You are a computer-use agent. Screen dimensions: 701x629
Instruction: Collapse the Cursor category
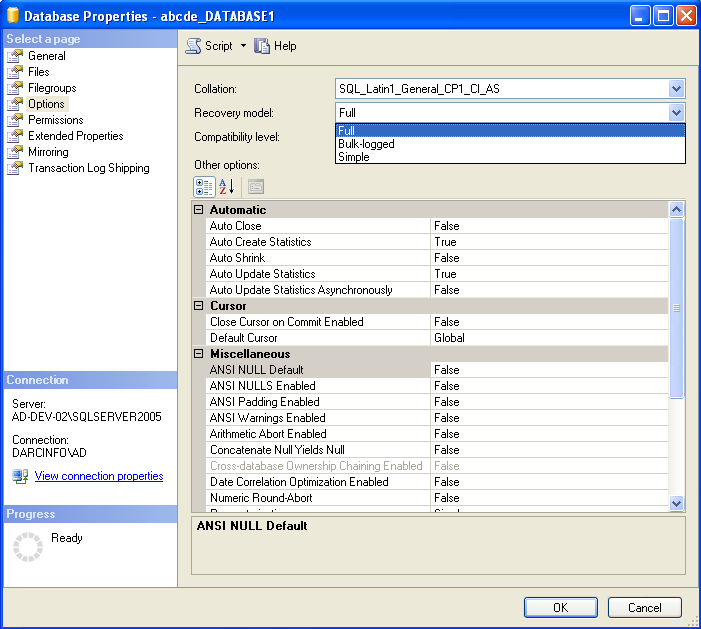(198, 306)
